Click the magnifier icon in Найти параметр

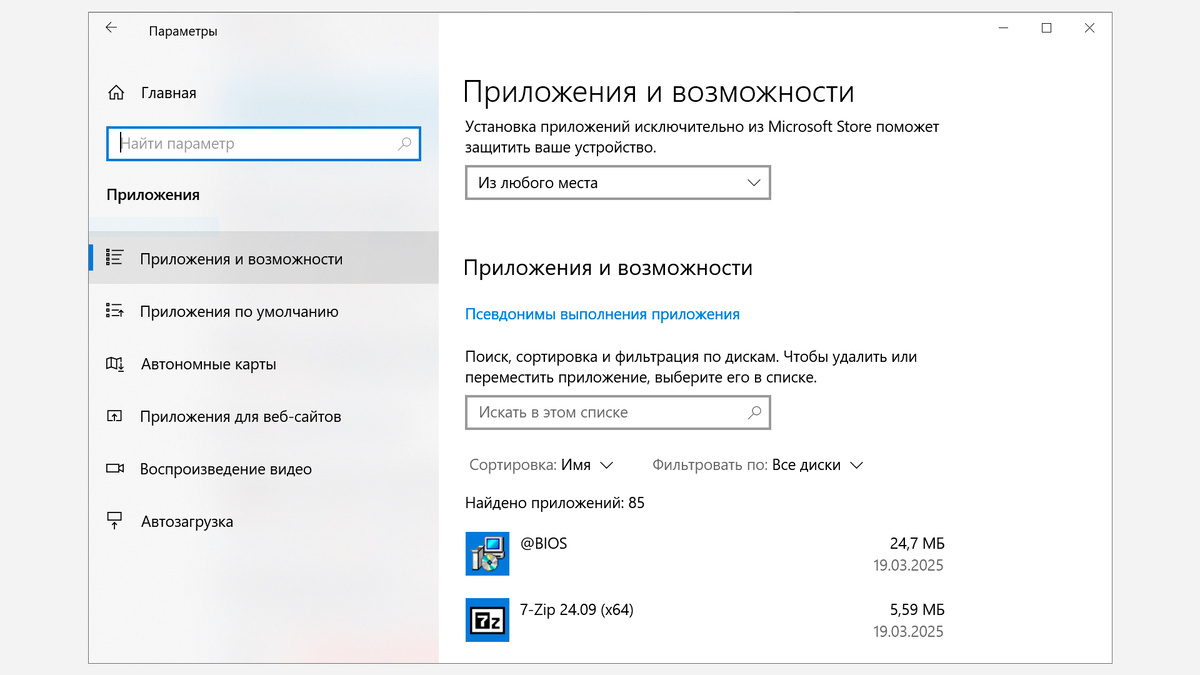405,143
